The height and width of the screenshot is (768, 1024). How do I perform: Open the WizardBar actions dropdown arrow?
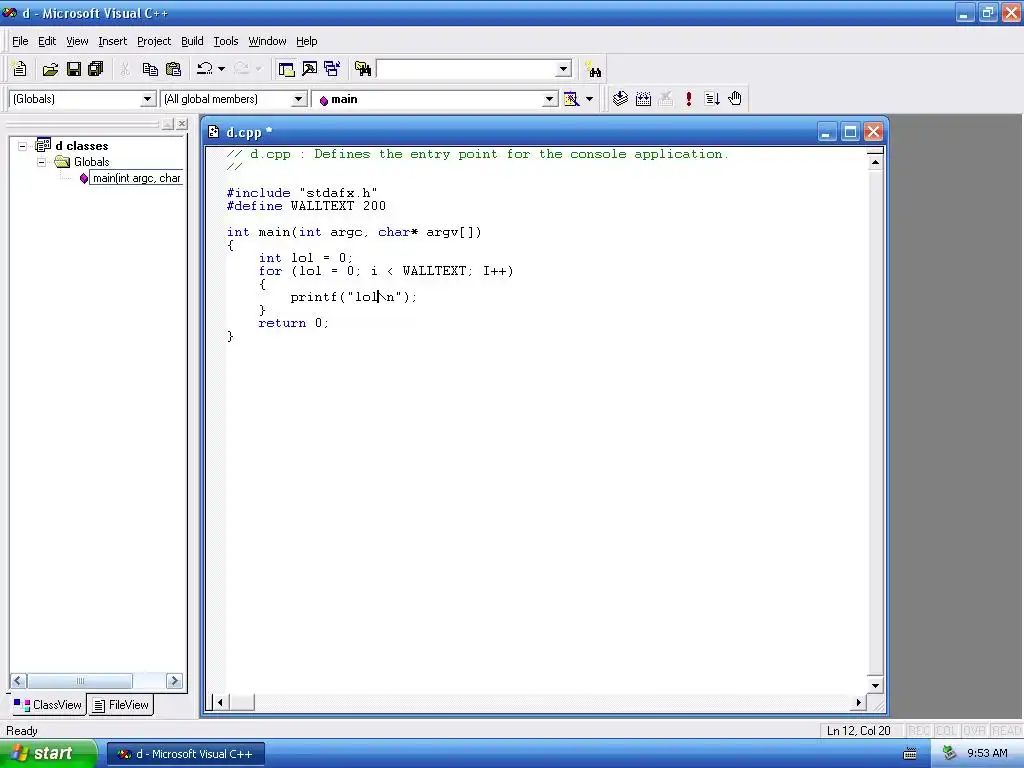pyautogui.click(x=589, y=99)
